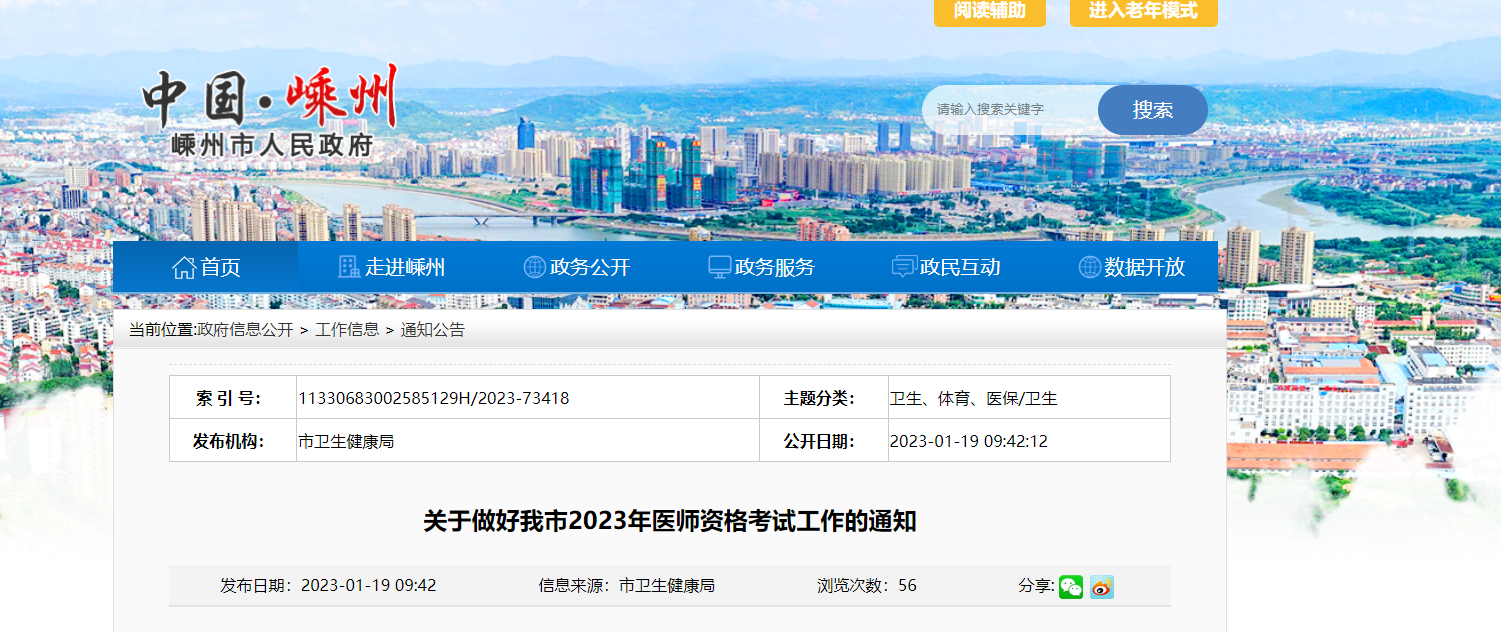Screen dimensions: 1501x632
Task: Click the 中国·嵊州 government logo
Action: click(270, 112)
